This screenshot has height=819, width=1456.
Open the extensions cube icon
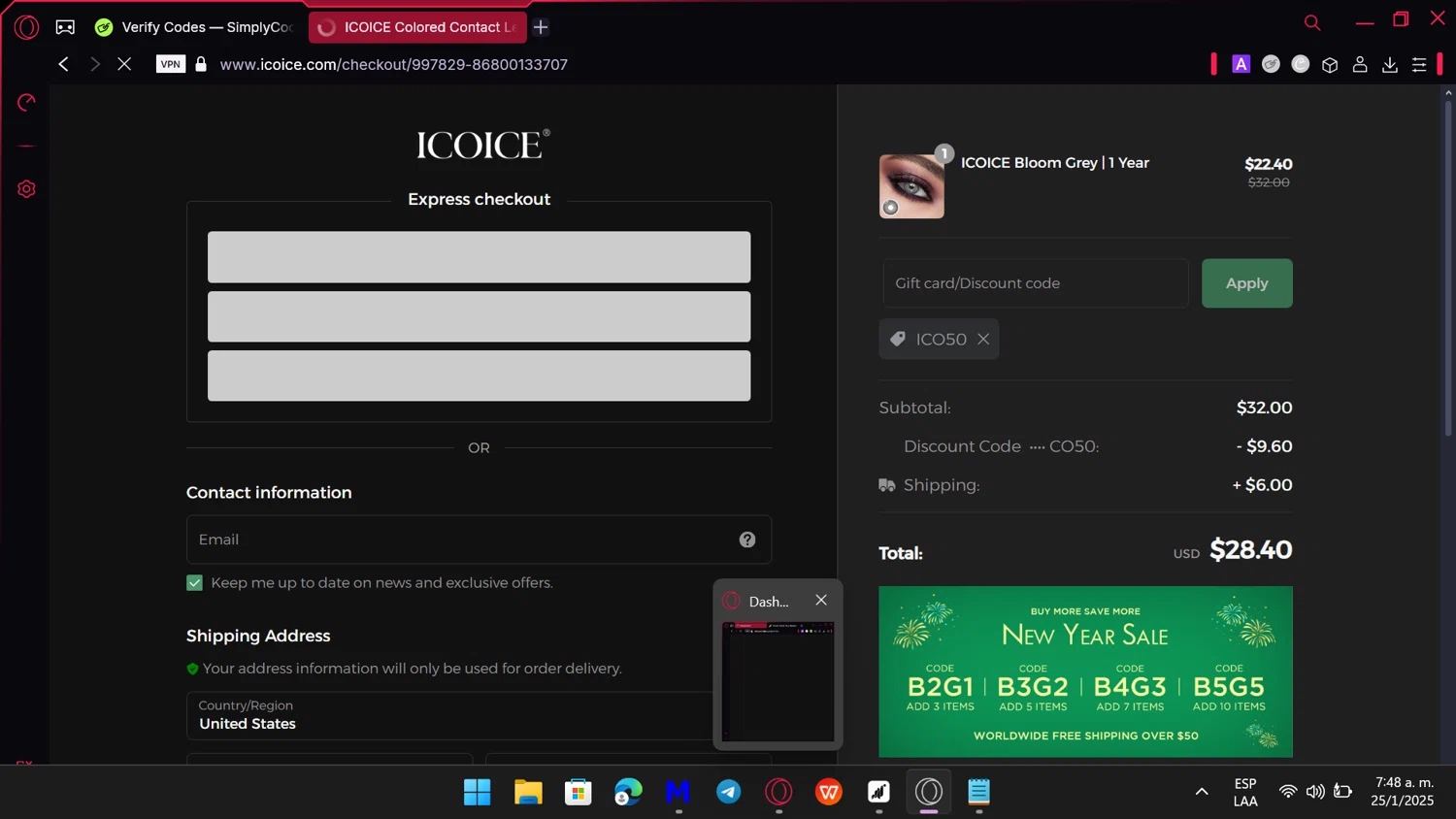point(1330,64)
